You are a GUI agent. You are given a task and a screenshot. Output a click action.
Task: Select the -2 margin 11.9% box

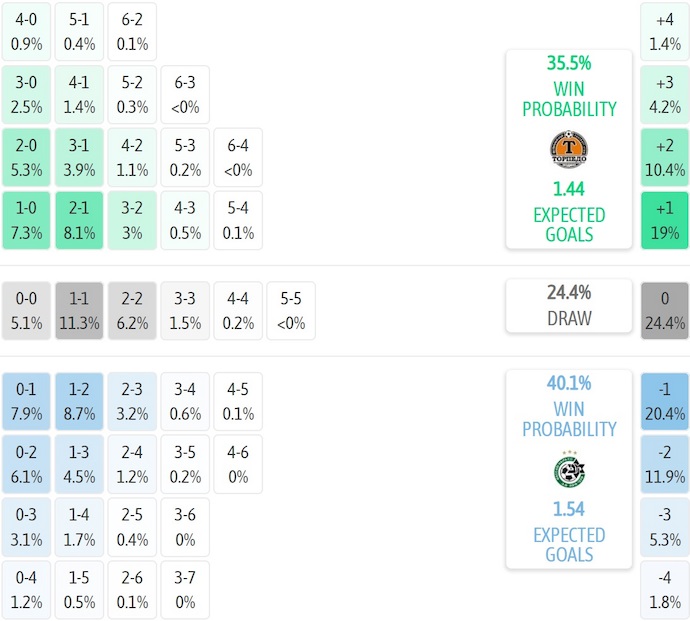point(664,464)
